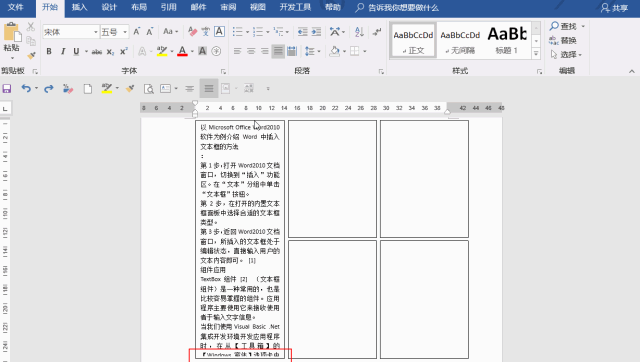Apply the 无间隔 style
Image resolution: width=640 pixels, height=362 pixels.
tap(460, 40)
